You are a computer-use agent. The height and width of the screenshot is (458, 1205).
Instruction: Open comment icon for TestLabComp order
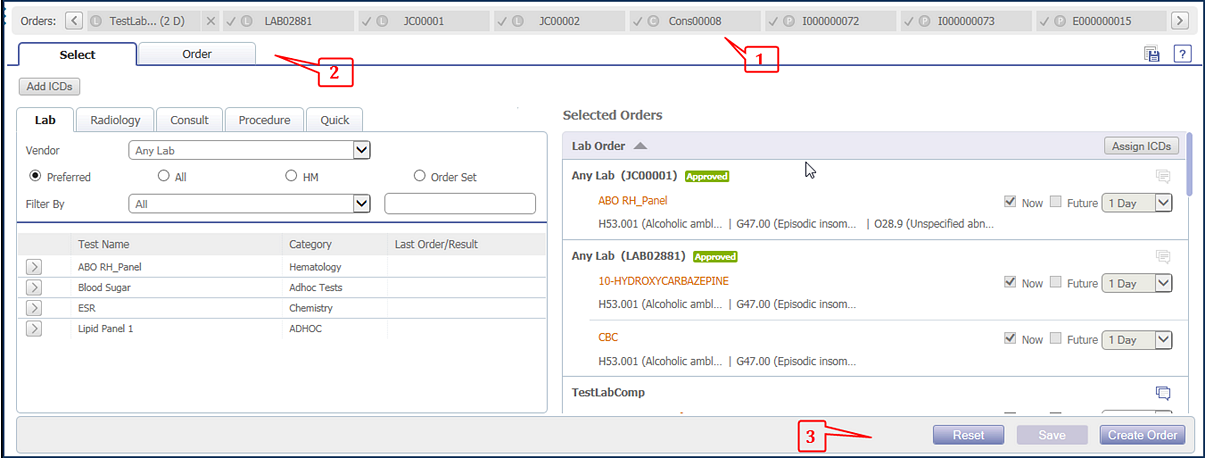coord(1162,393)
